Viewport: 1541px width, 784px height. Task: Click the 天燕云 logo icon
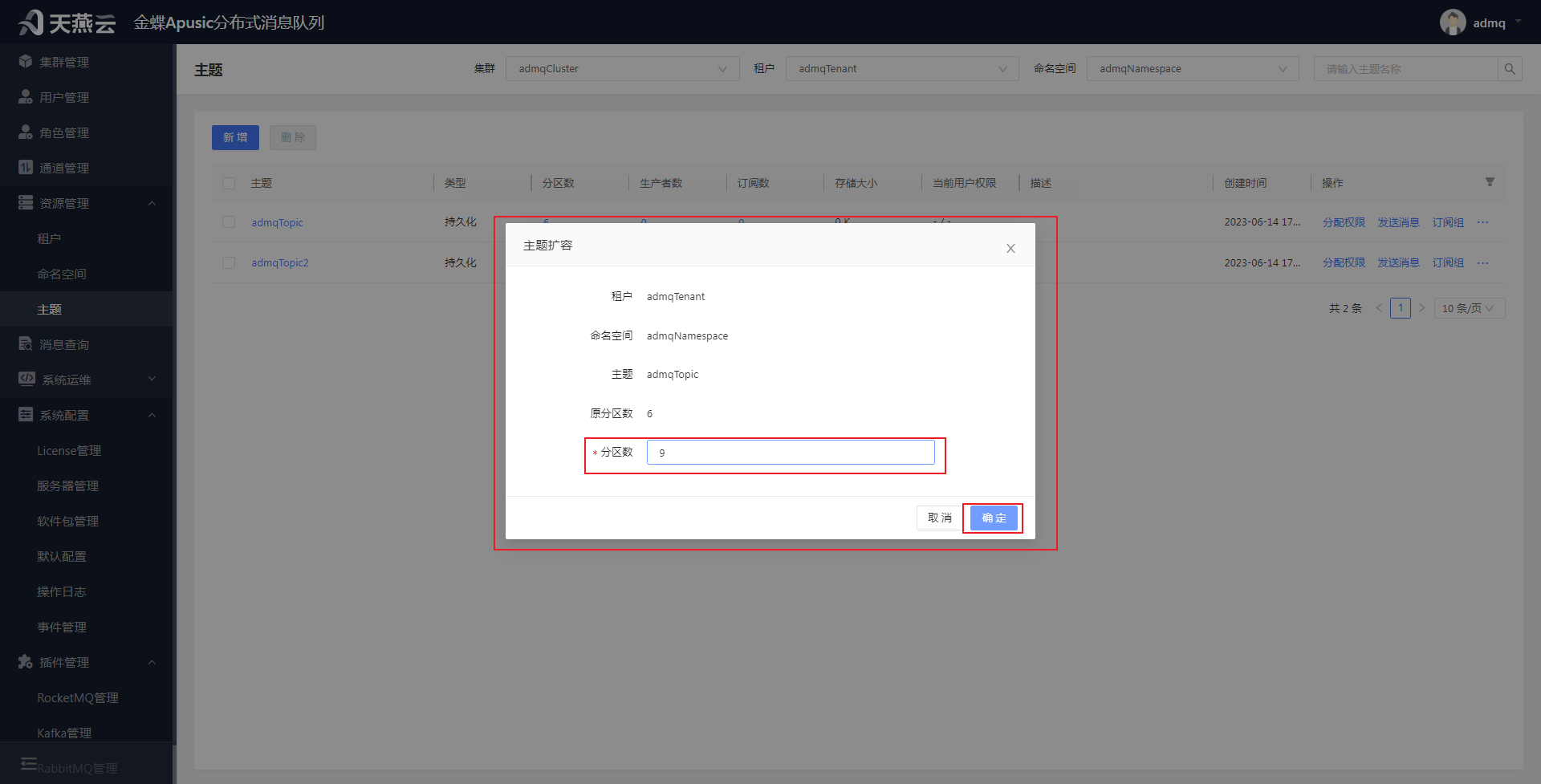click(31, 22)
